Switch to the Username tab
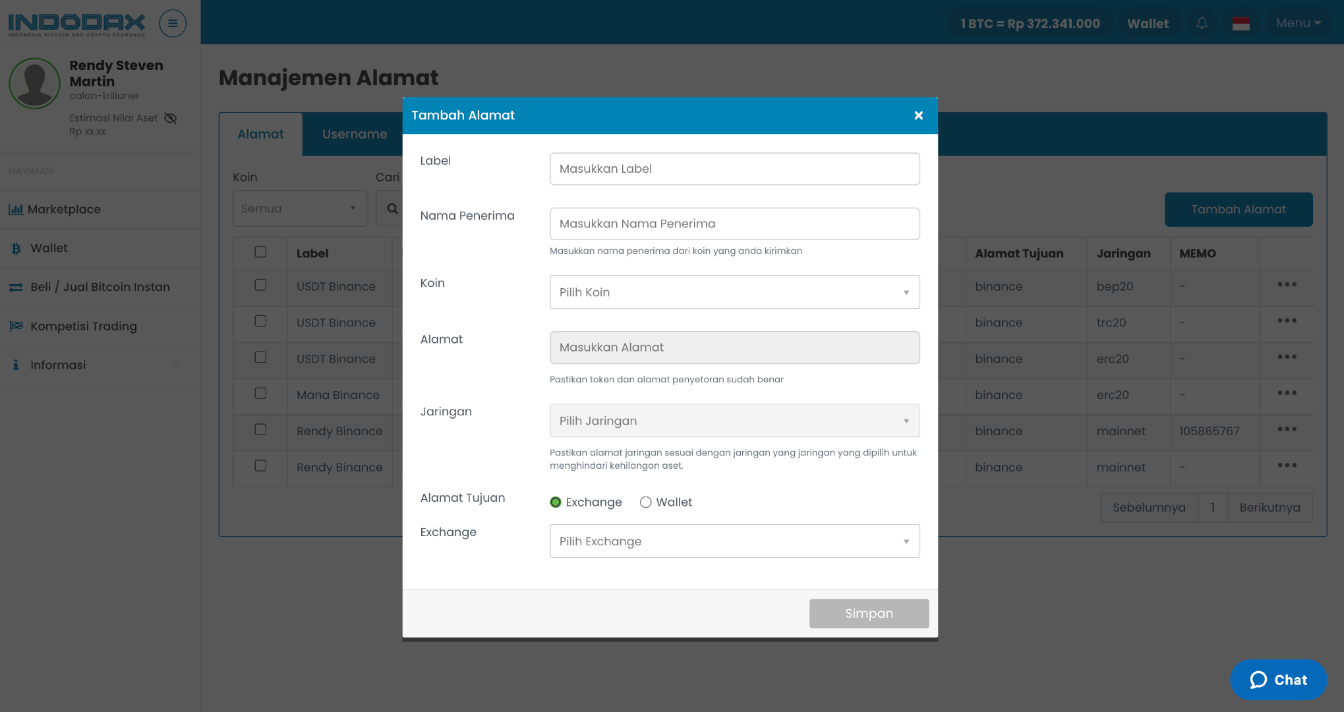1344x712 pixels. point(354,134)
